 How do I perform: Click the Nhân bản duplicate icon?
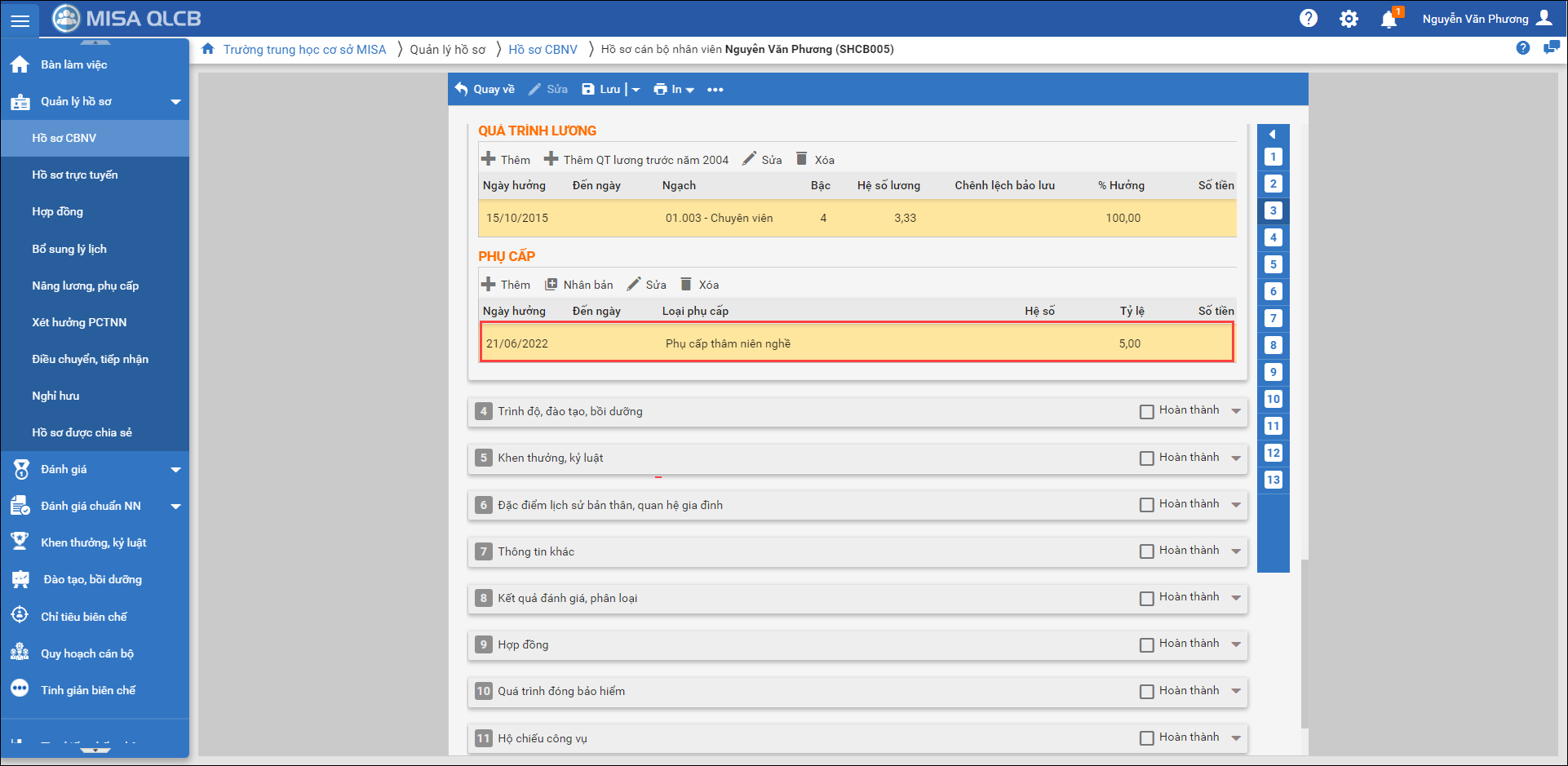(551, 285)
